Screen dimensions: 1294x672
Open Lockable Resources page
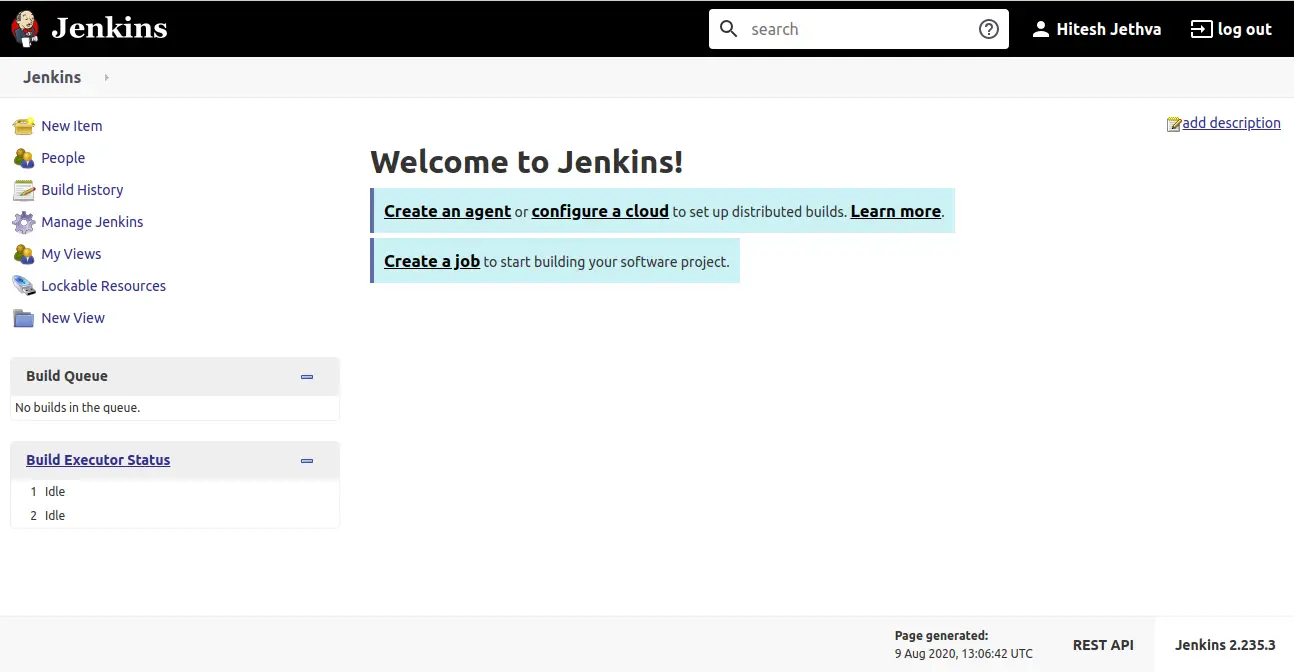coord(103,286)
